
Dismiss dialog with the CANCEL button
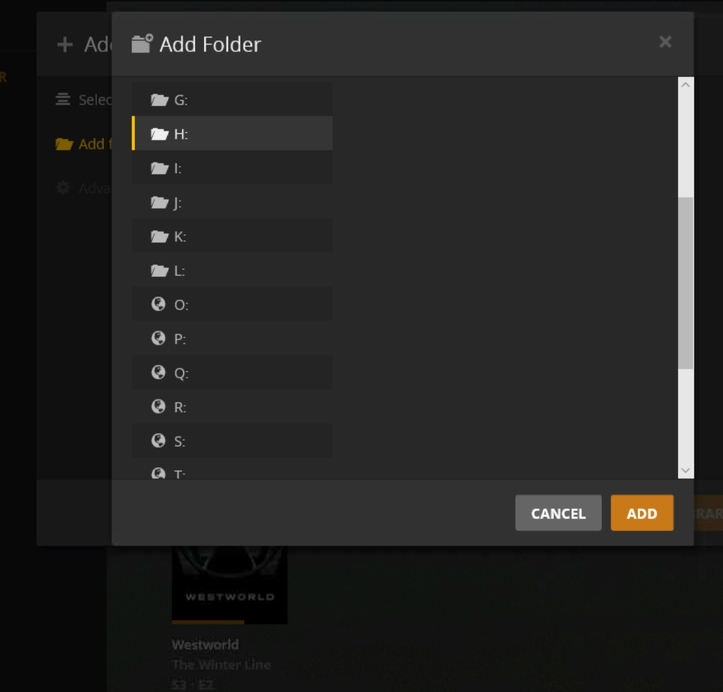click(558, 513)
